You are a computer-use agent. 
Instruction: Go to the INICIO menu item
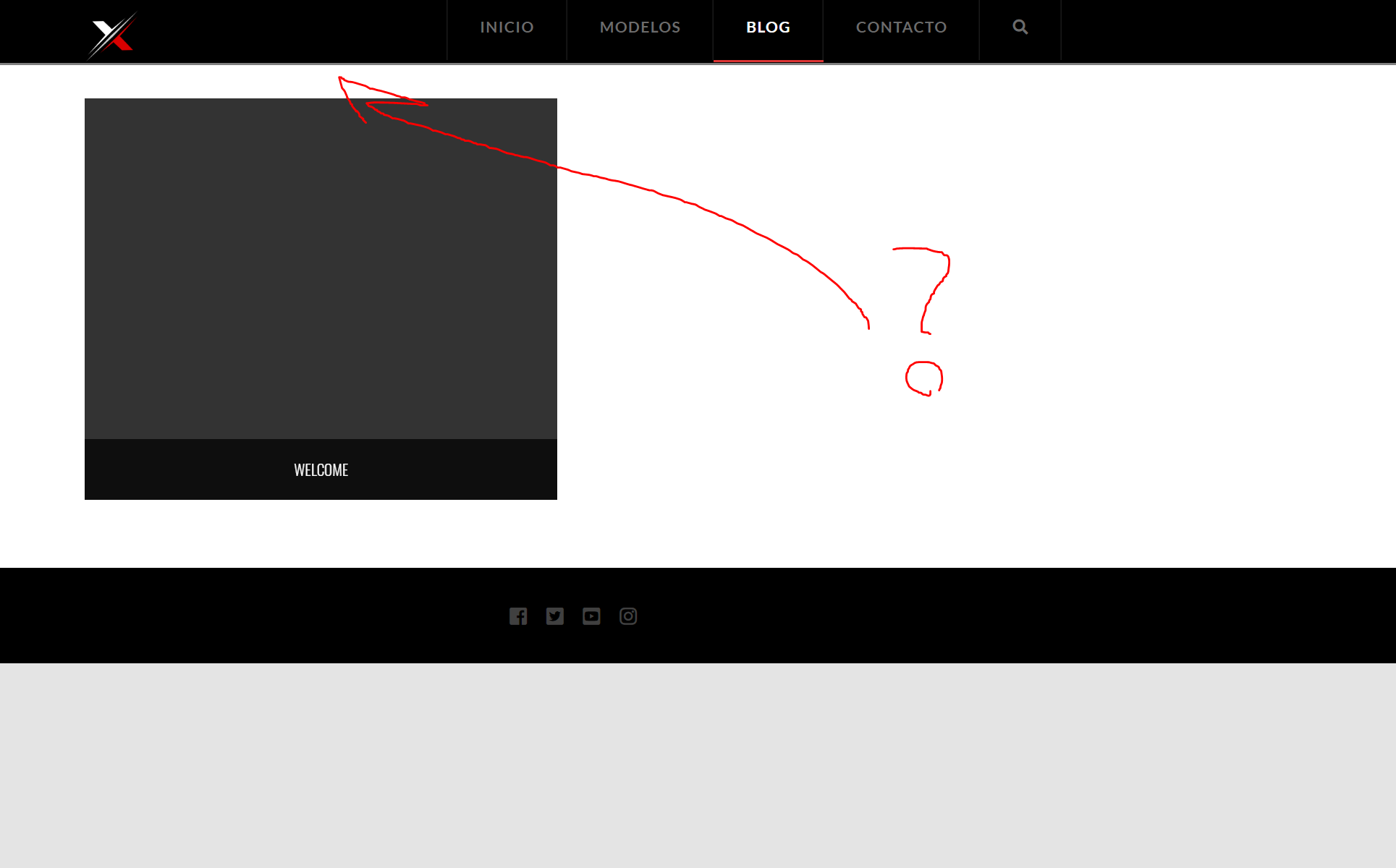(507, 27)
